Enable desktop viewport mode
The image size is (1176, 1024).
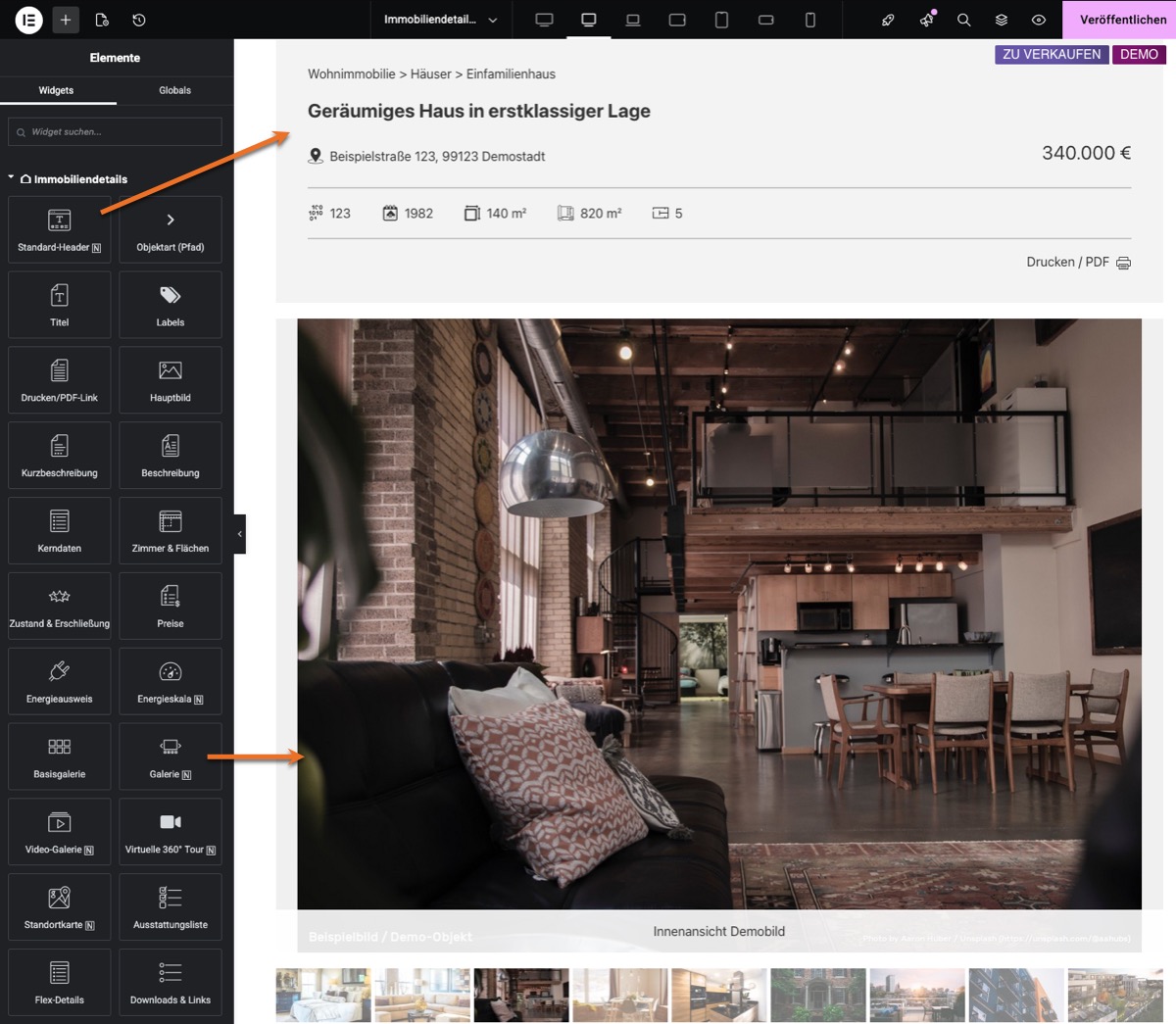pyautogui.click(x=589, y=20)
